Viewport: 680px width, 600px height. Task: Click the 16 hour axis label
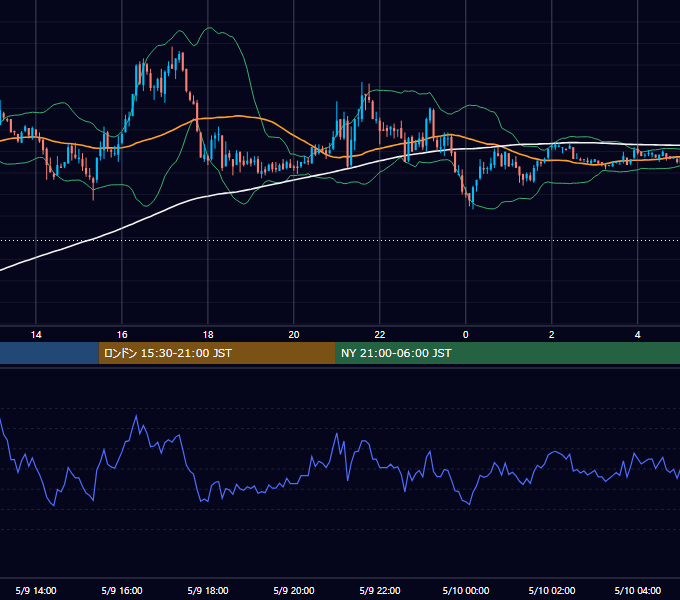(122, 335)
